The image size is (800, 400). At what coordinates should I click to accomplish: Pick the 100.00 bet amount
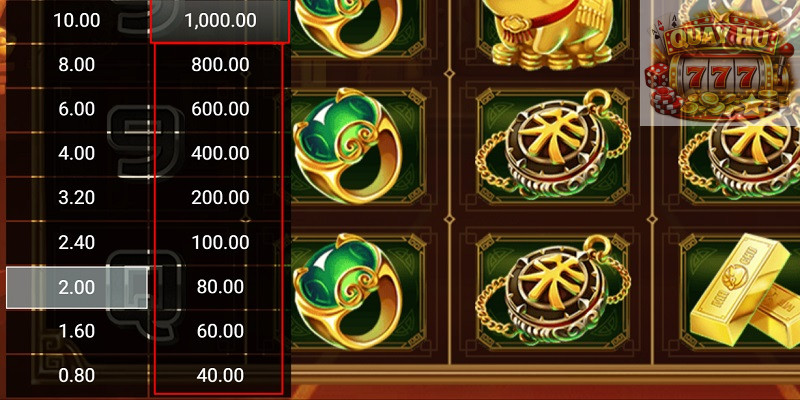220,242
